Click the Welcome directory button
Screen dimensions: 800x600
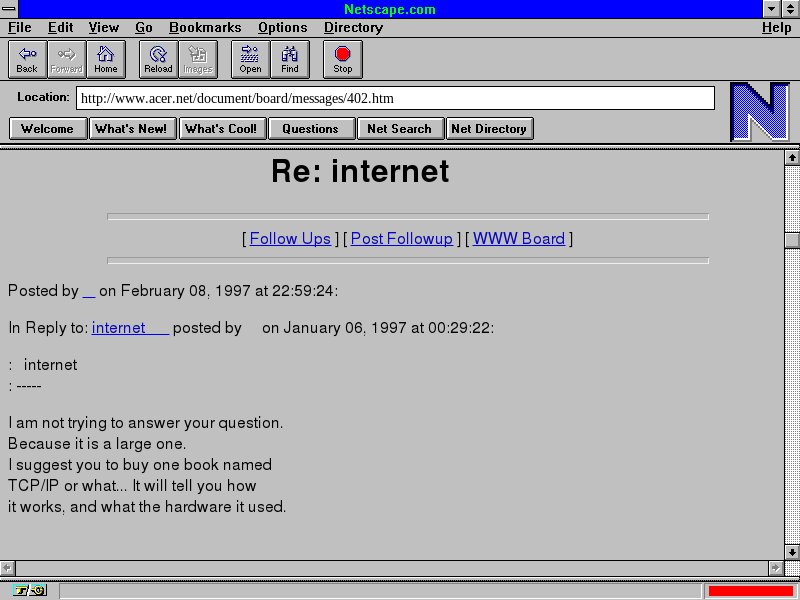48,129
